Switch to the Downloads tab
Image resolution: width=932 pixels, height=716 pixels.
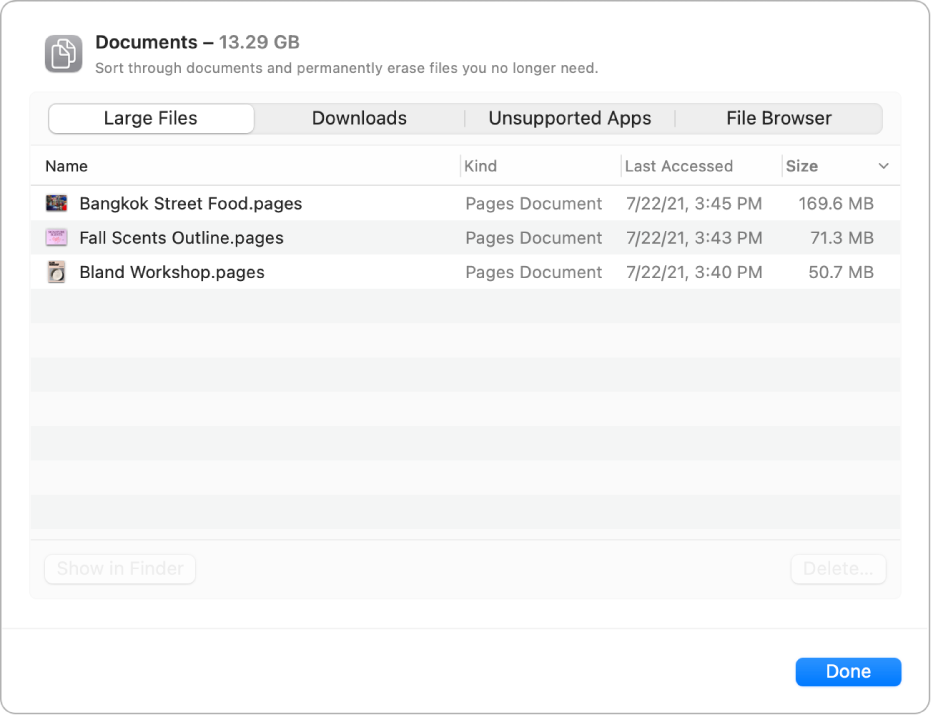click(359, 118)
